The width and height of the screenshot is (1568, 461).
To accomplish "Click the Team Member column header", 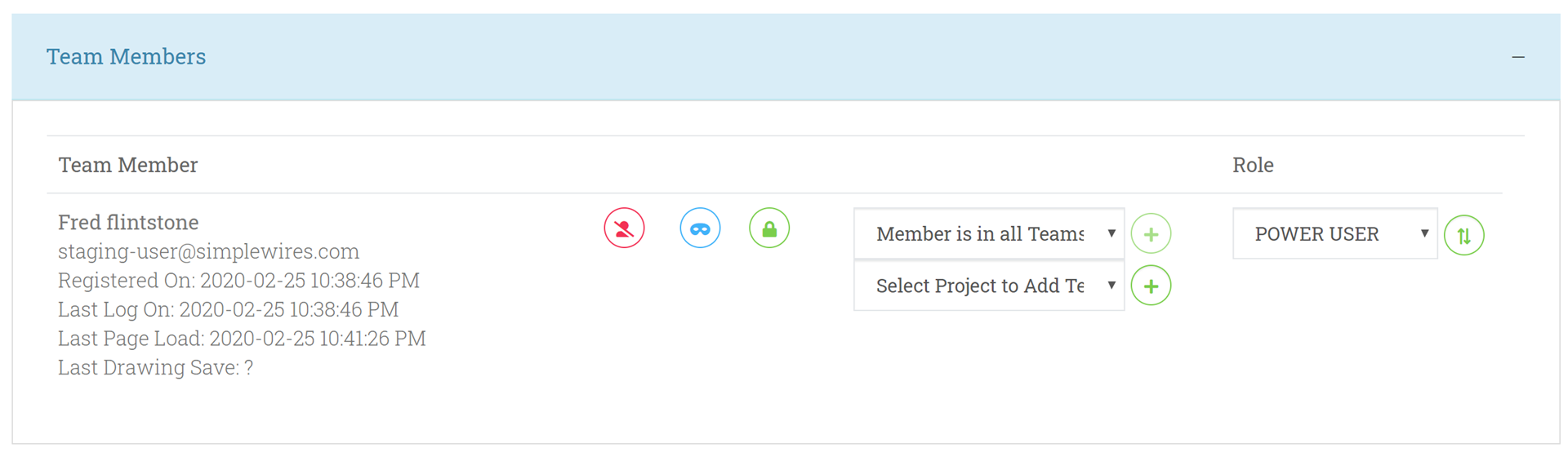I will coord(128,165).
